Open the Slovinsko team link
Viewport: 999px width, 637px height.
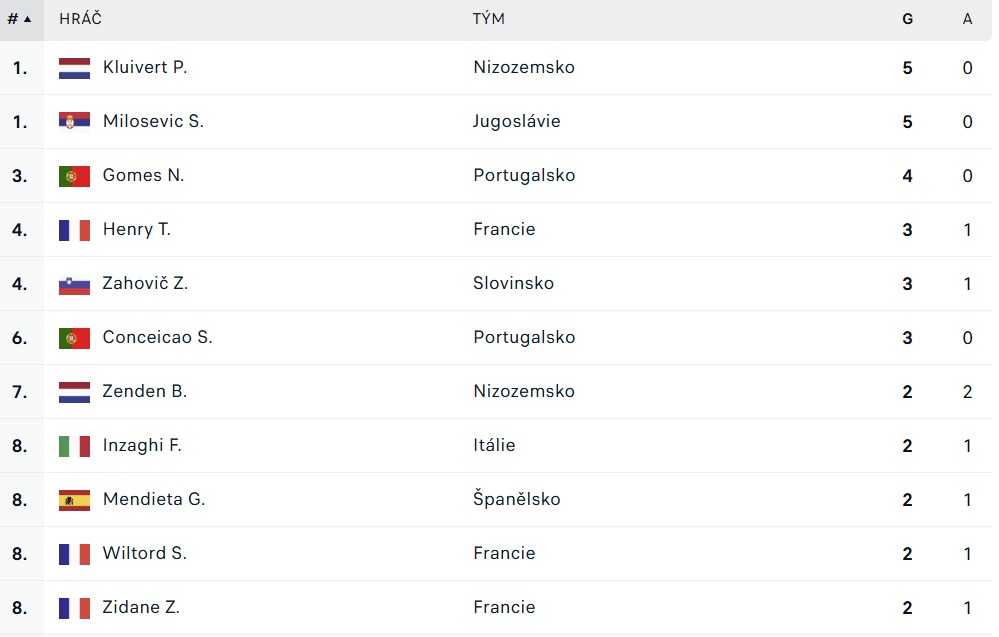pos(514,283)
